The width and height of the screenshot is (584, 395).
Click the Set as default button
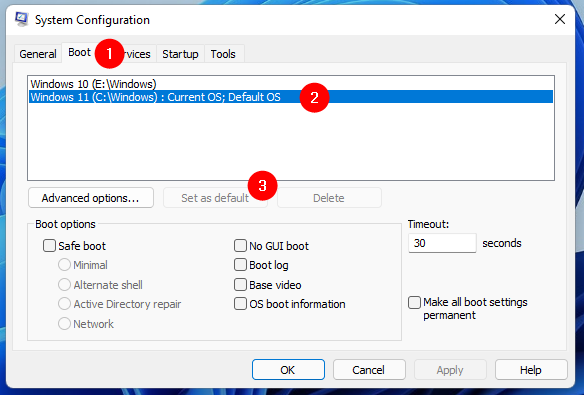coord(215,198)
